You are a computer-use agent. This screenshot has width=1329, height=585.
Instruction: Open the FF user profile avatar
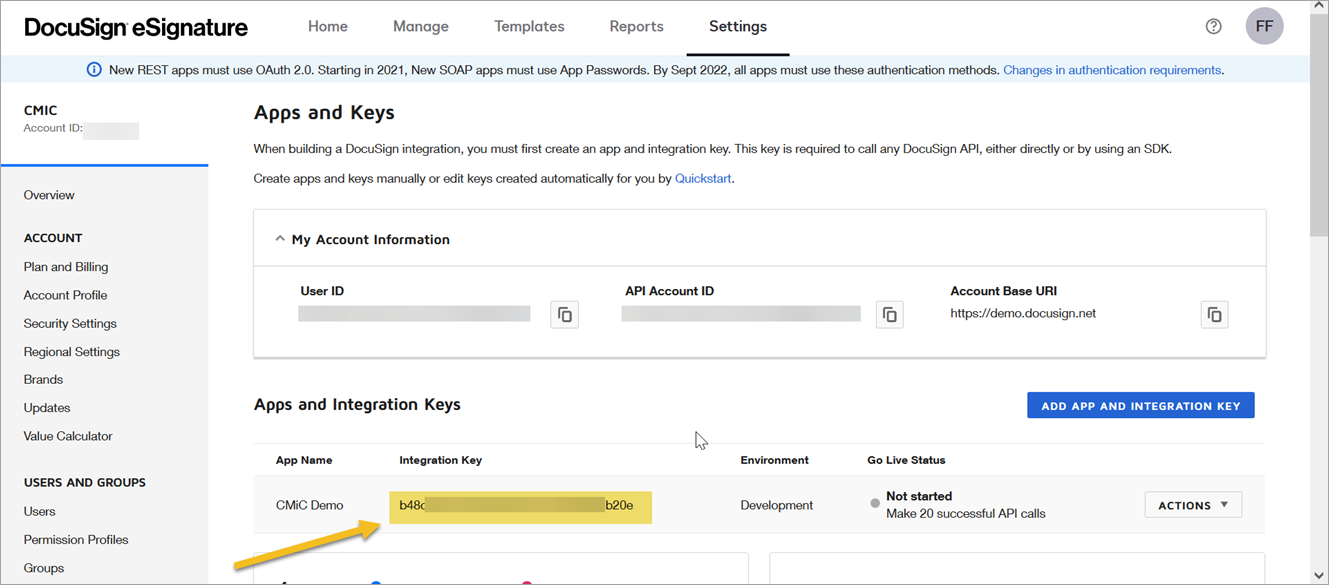(1264, 27)
